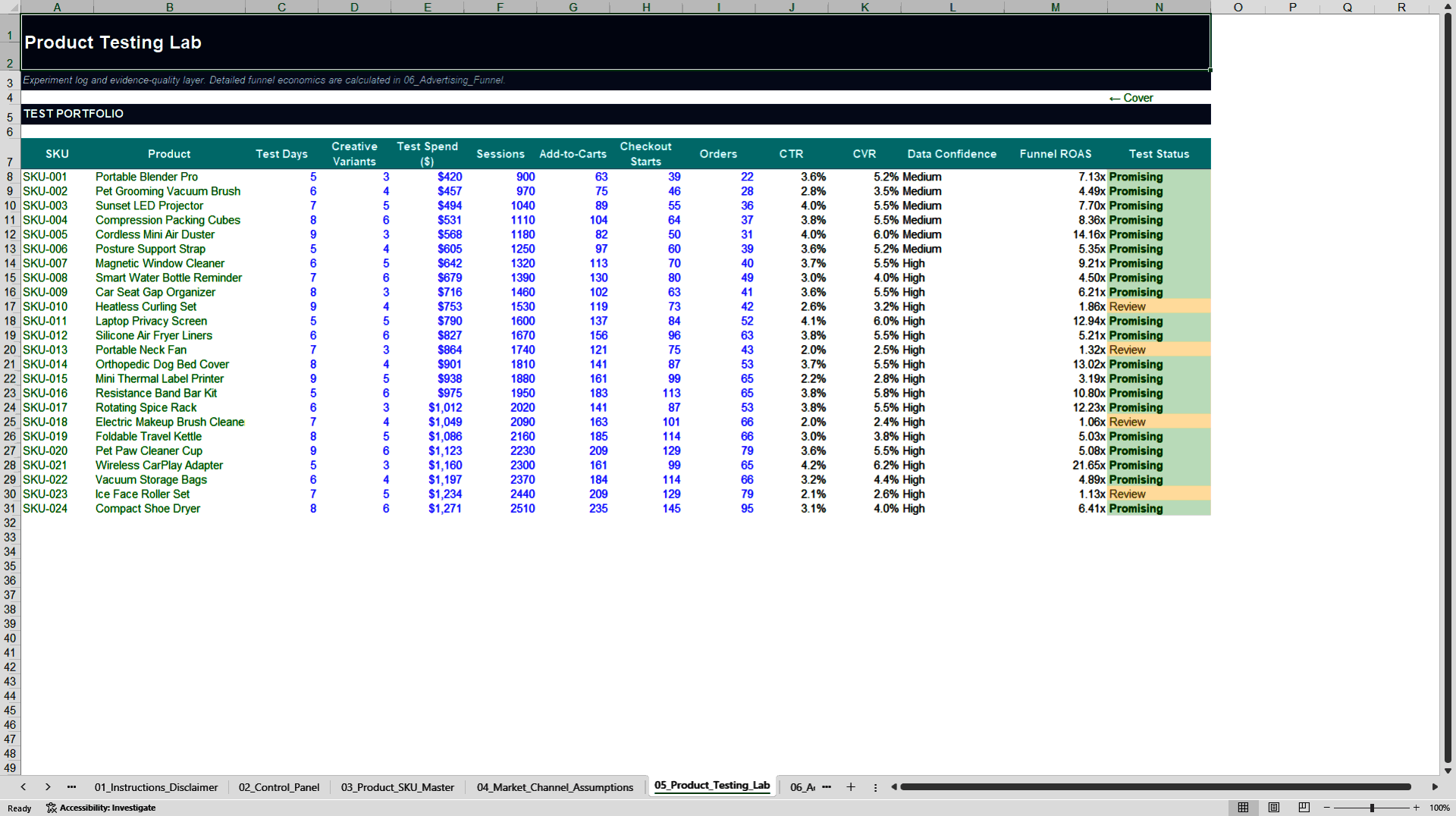
Task: Click the SKU column header cell
Action: [57, 154]
